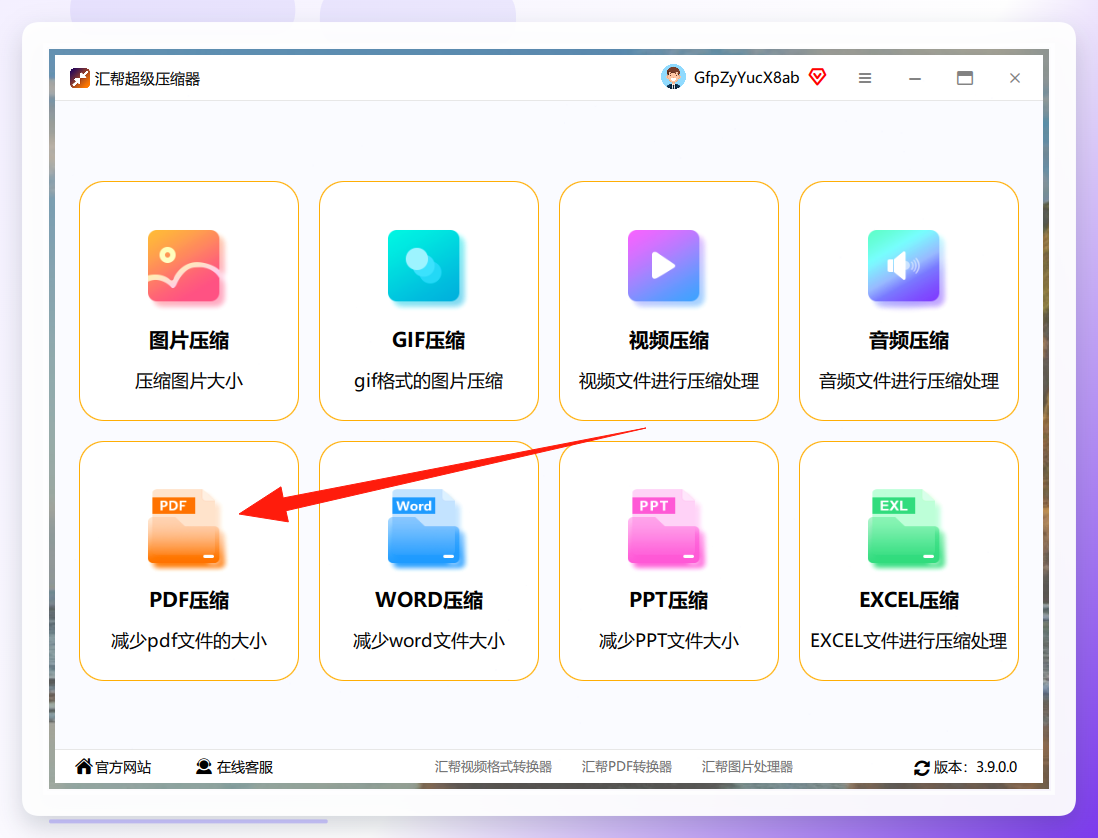Click the 减少pdf文件的大小 description

[189, 641]
